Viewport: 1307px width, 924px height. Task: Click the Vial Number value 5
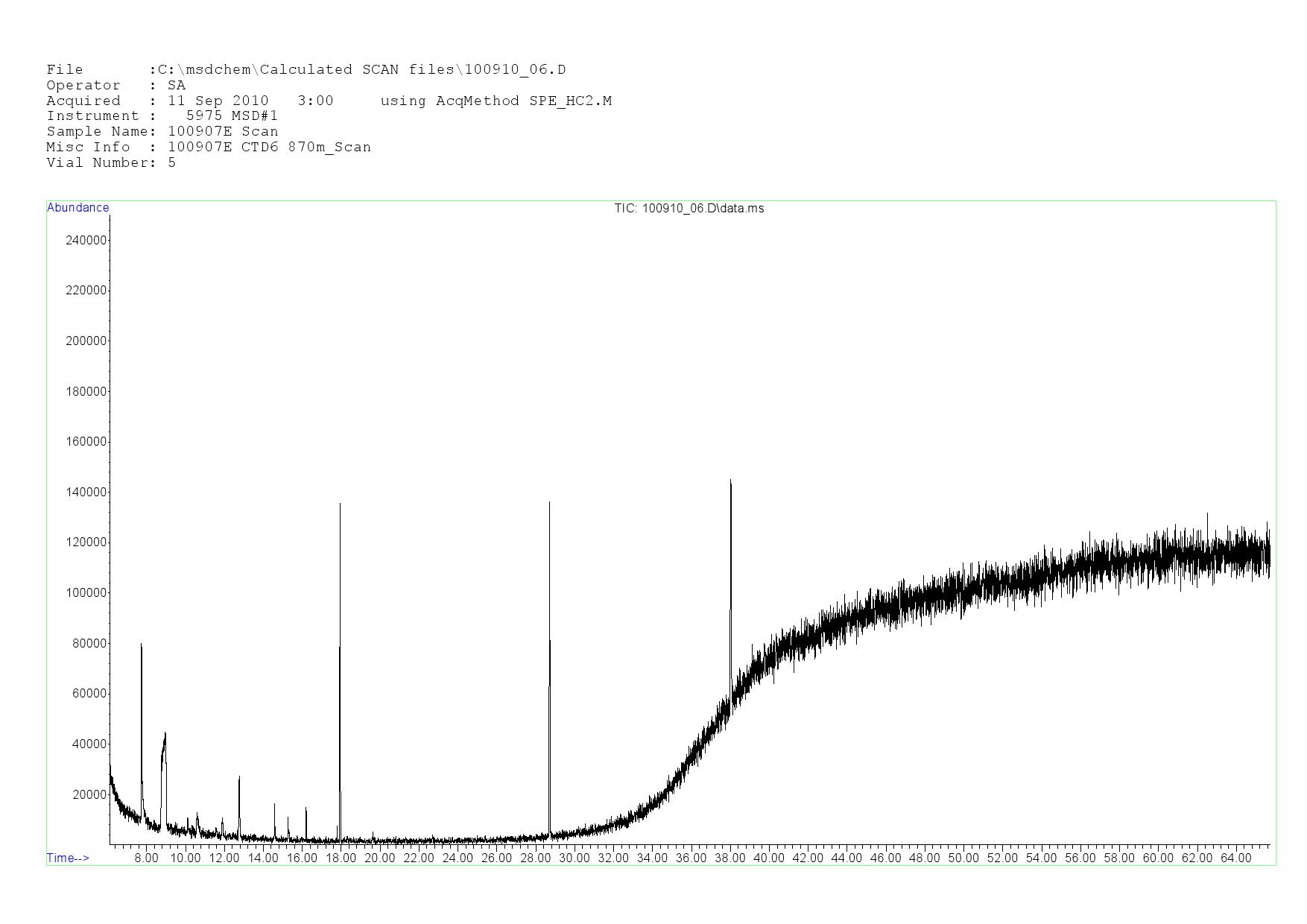[x=172, y=162]
